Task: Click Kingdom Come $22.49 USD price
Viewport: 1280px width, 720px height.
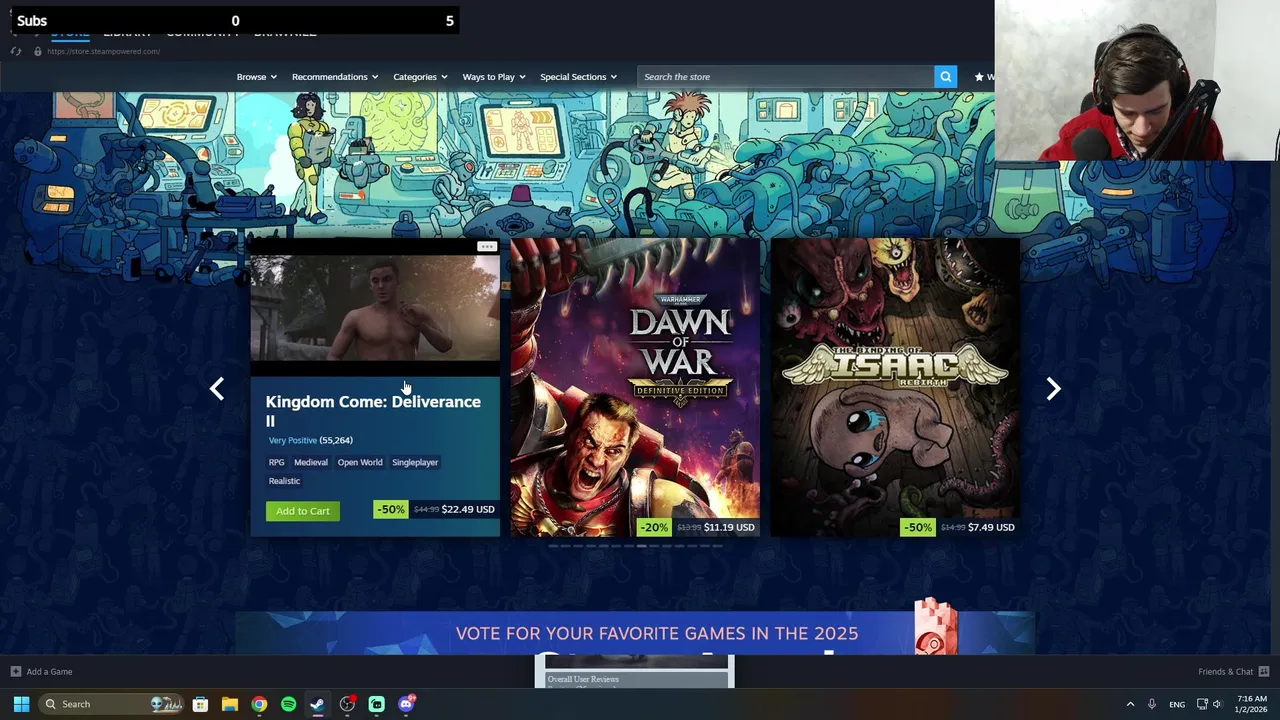Action: (x=468, y=509)
